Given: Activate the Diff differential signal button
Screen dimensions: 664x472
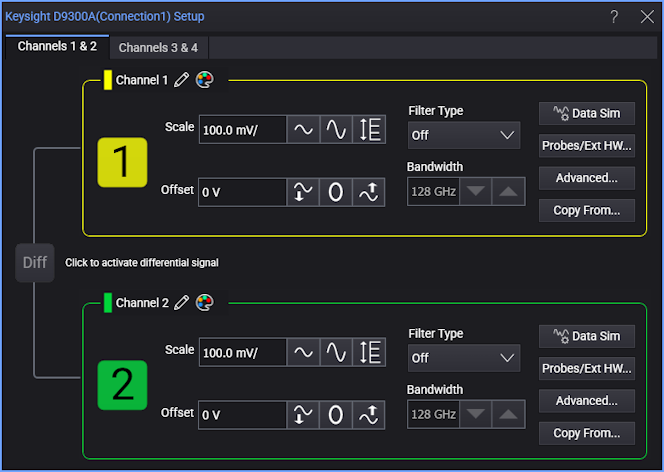Looking at the screenshot, I should pos(35,263).
